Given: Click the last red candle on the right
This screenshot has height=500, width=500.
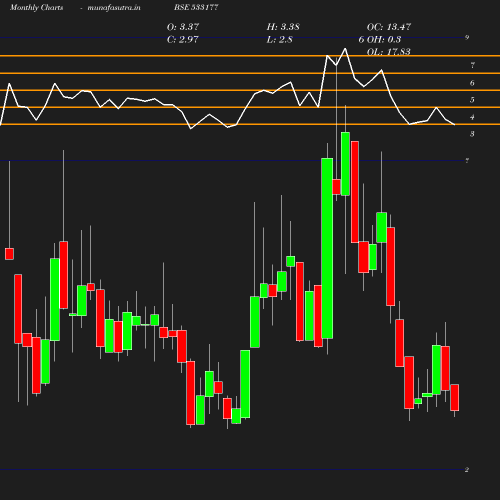Looking at the screenshot, I should [x=454, y=397].
